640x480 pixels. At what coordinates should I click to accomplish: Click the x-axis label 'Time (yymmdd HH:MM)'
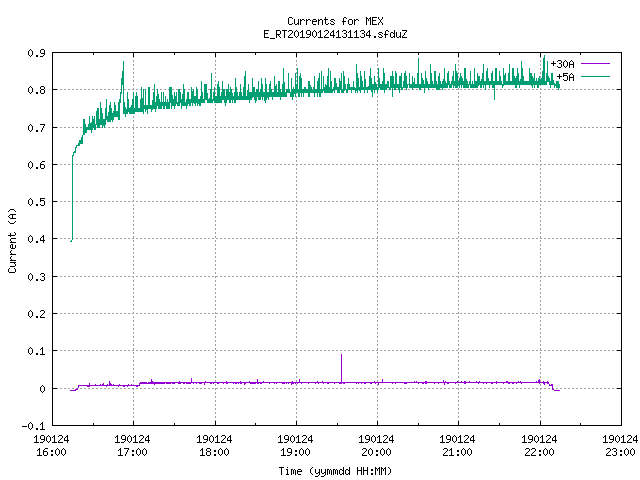click(335, 471)
